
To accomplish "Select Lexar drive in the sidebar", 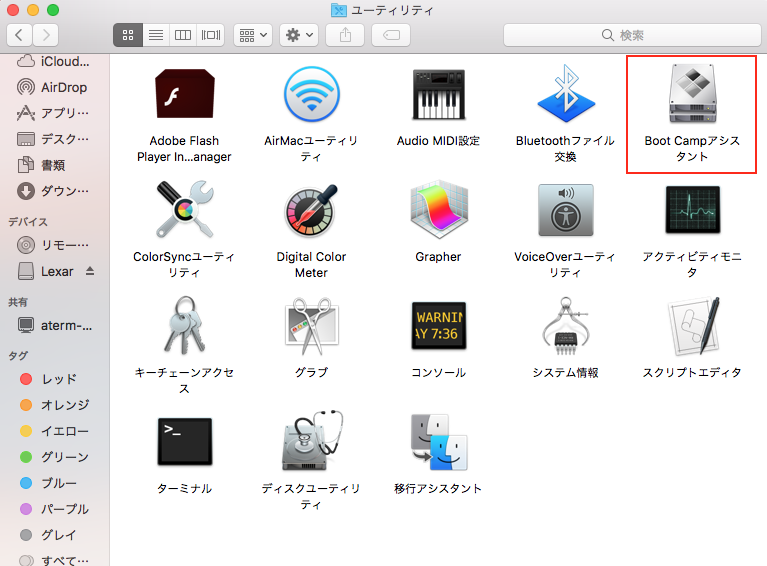I will click(x=46, y=272).
